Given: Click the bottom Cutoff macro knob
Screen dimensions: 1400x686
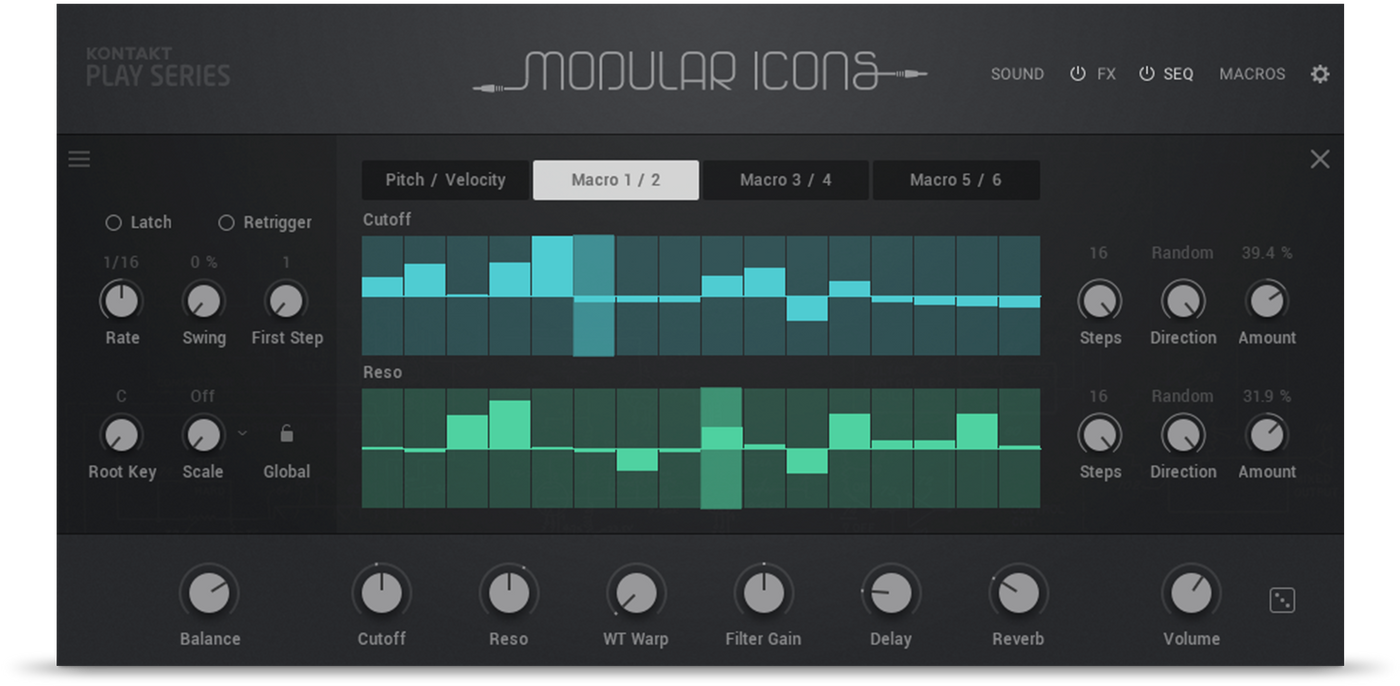Looking at the screenshot, I should (381, 594).
